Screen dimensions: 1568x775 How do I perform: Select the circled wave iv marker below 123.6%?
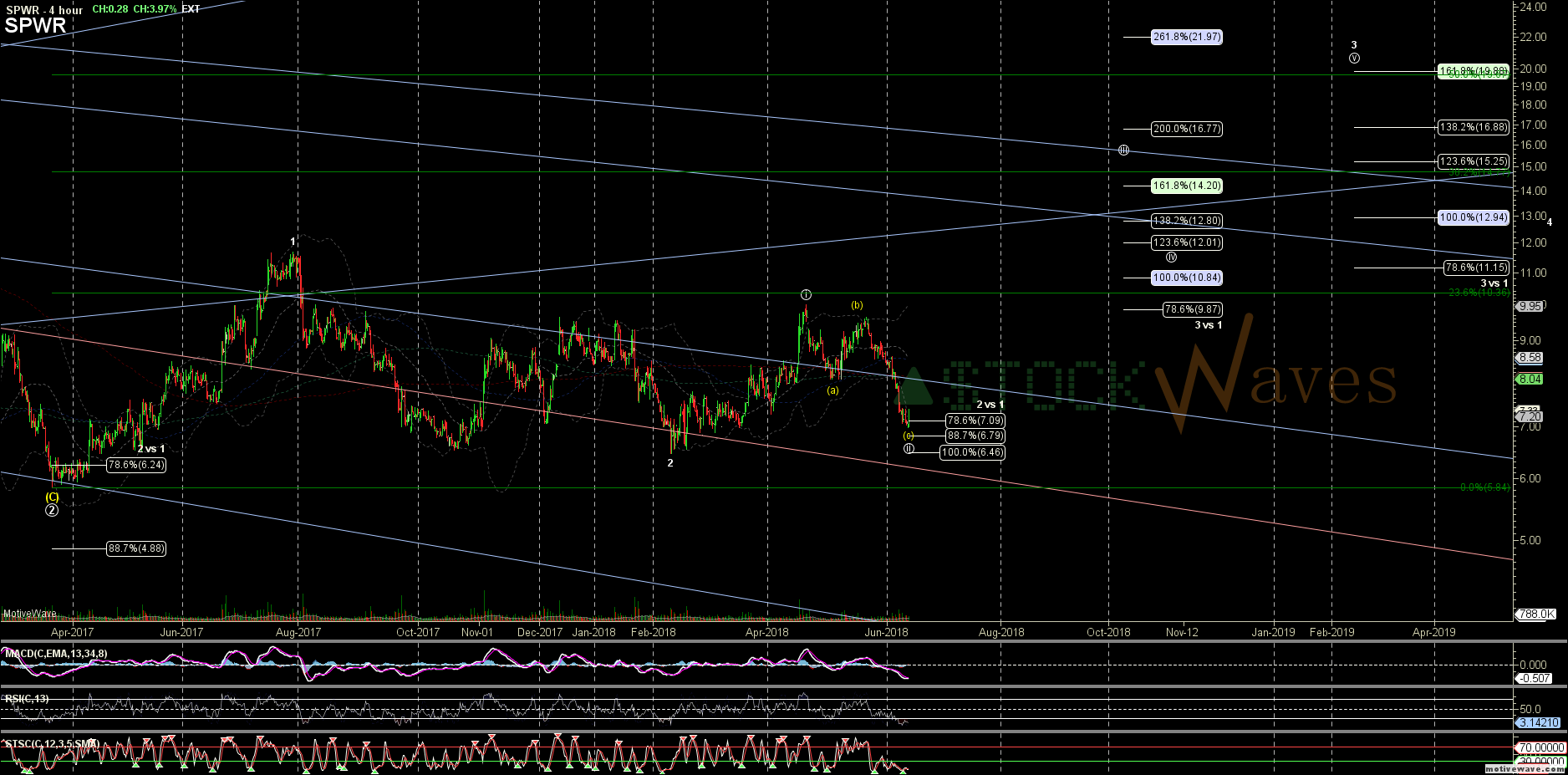pyautogui.click(x=1171, y=257)
